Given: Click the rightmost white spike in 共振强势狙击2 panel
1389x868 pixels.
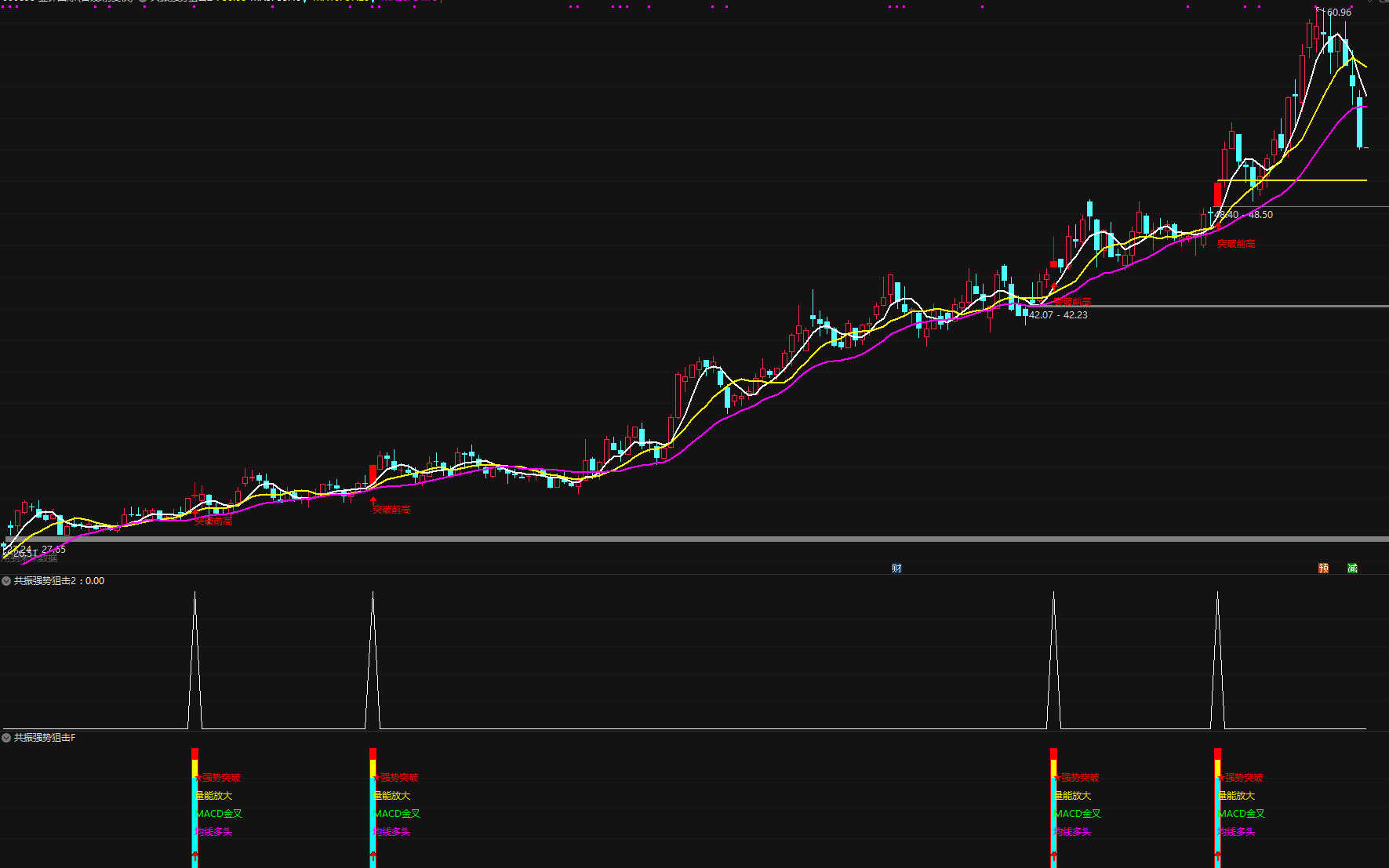Looking at the screenshot, I should click(1217, 659).
